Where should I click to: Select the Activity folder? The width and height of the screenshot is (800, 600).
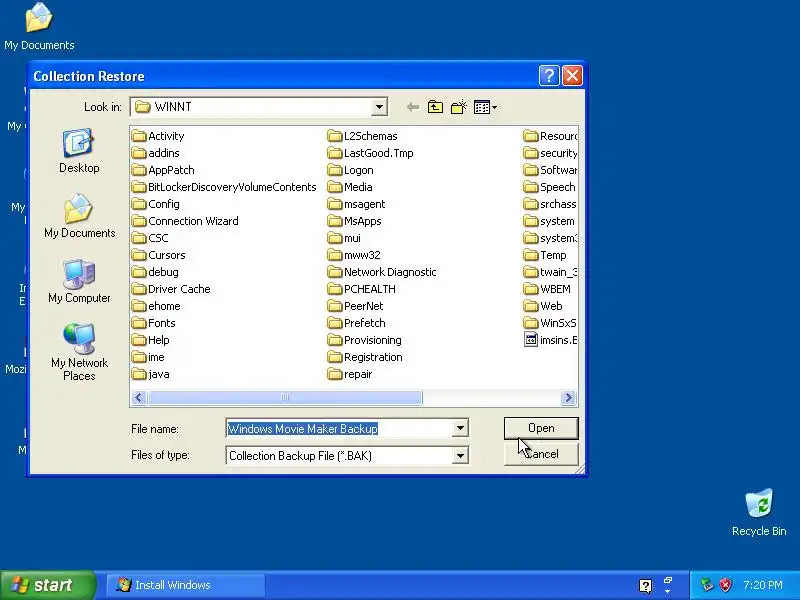click(x=158, y=136)
